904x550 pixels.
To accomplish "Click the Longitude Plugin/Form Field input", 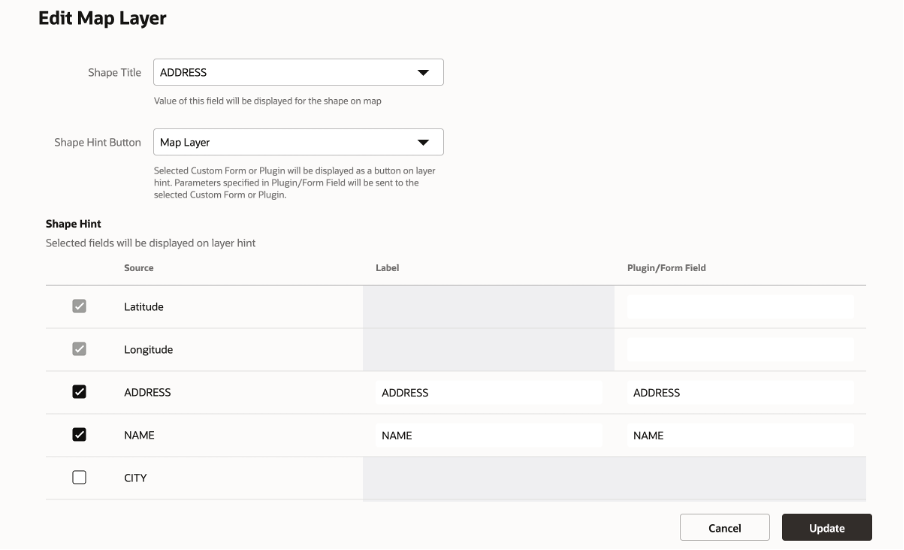I will click(x=740, y=350).
